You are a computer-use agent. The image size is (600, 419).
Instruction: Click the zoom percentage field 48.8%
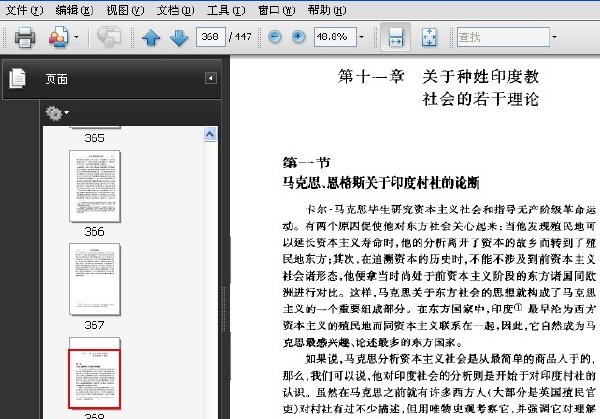coord(335,37)
